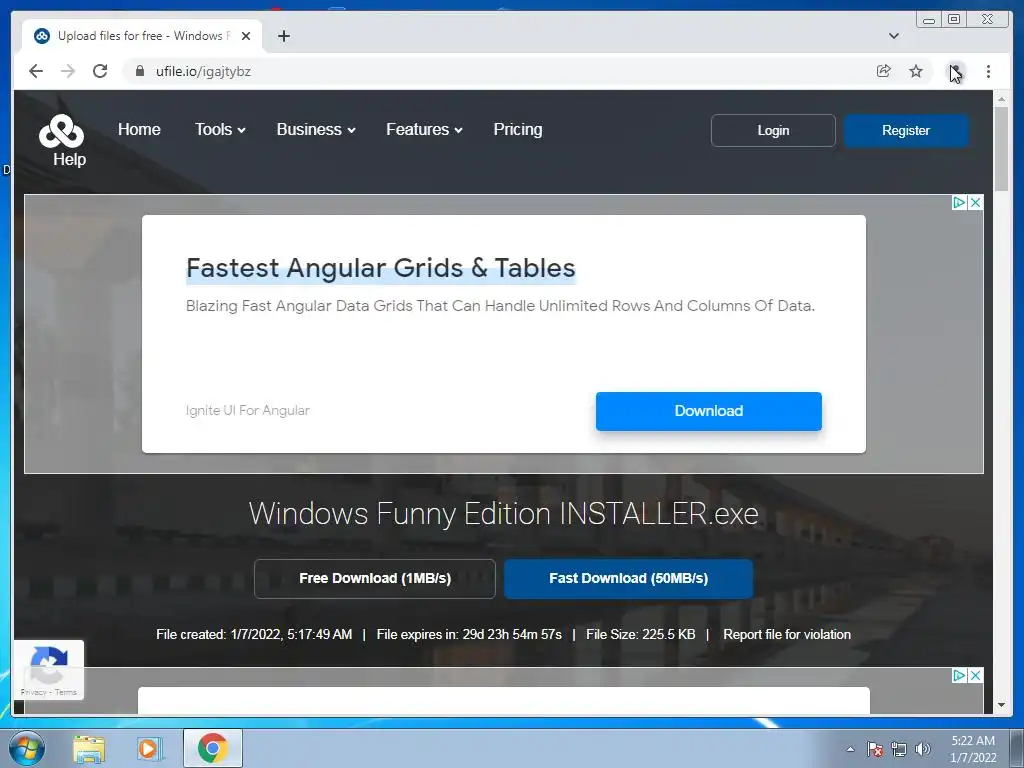Report file for violation link
1024x768 pixels.
pyautogui.click(x=787, y=635)
